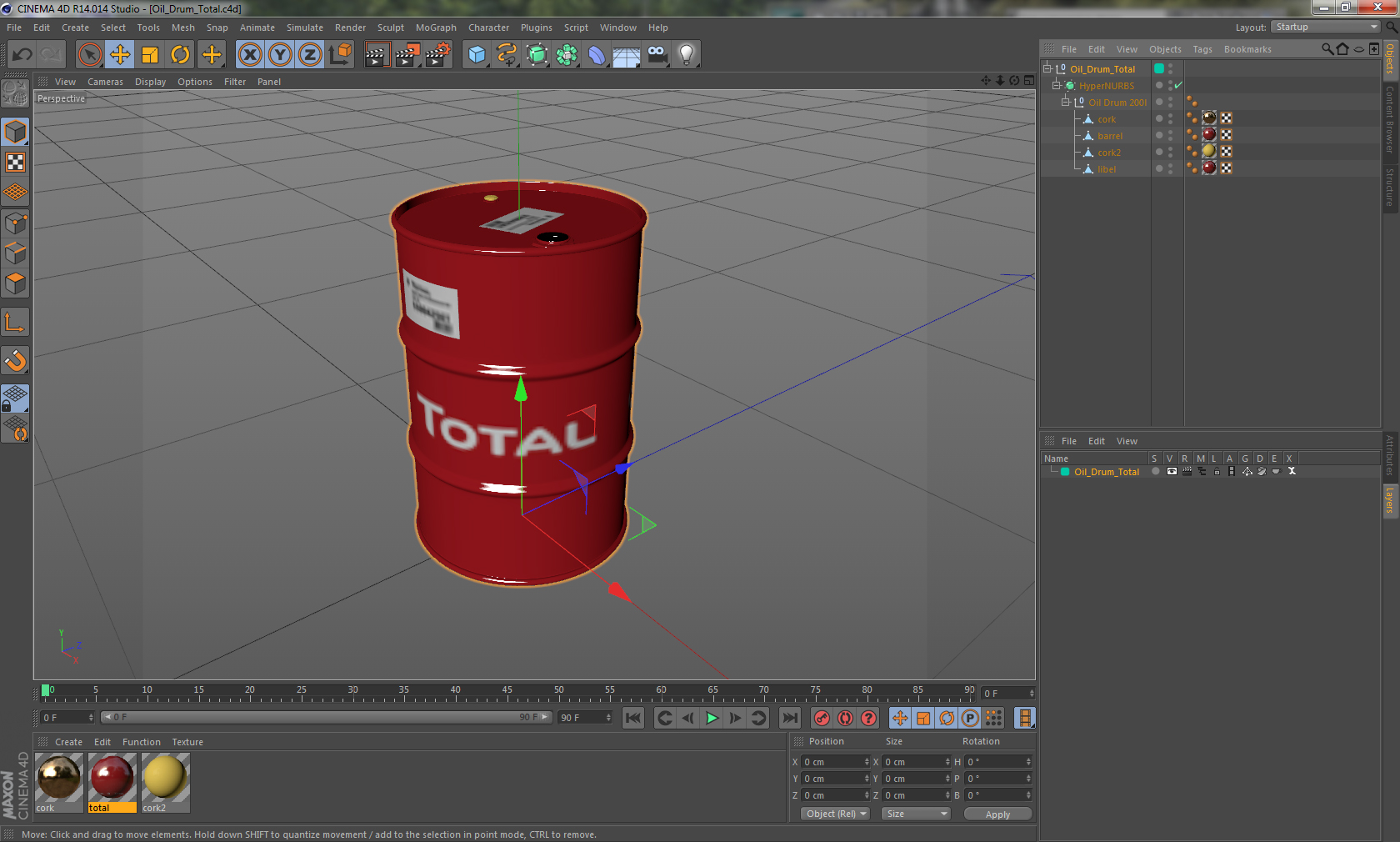This screenshot has height=842, width=1400.
Task: Toggle record active objects button
Action: pos(822,718)
